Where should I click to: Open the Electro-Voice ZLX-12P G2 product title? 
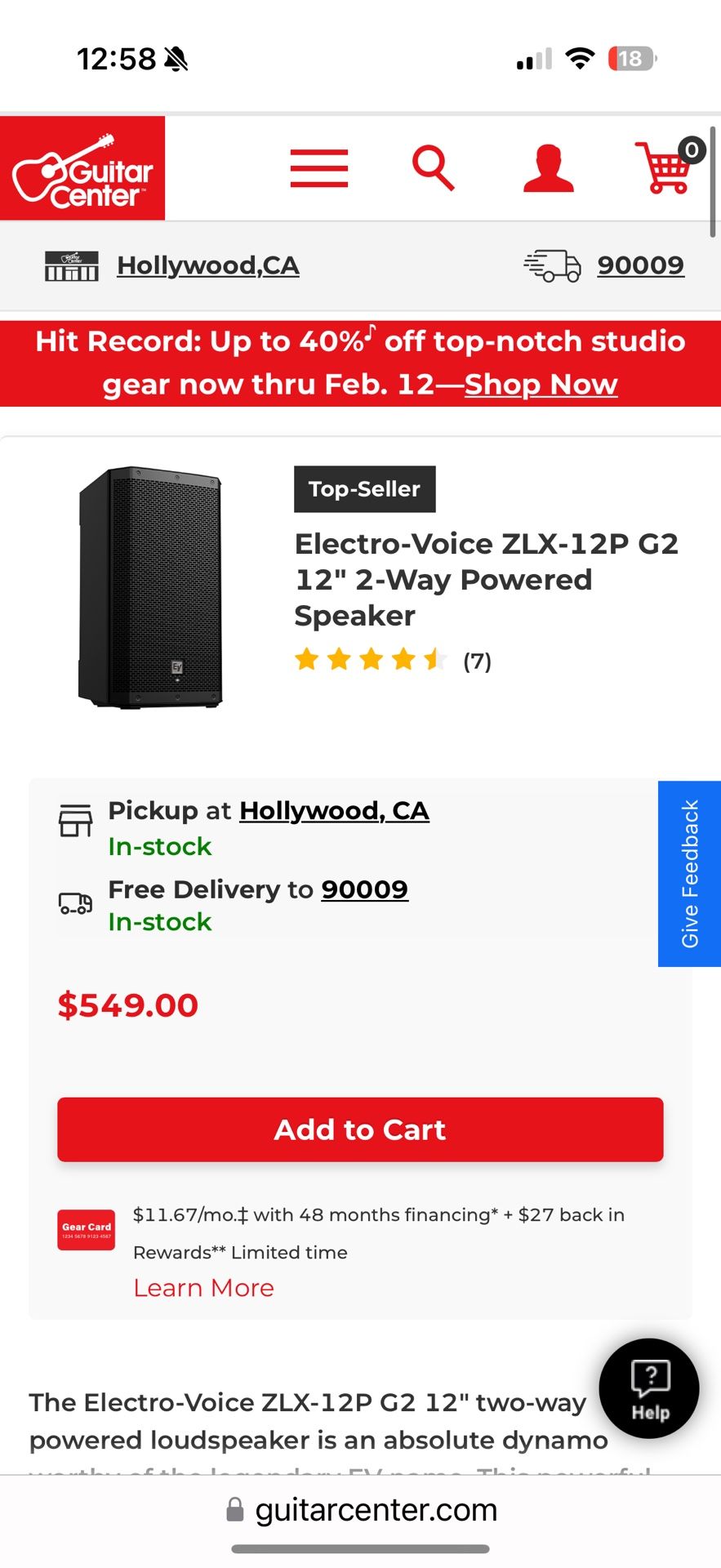coord(486,579)
